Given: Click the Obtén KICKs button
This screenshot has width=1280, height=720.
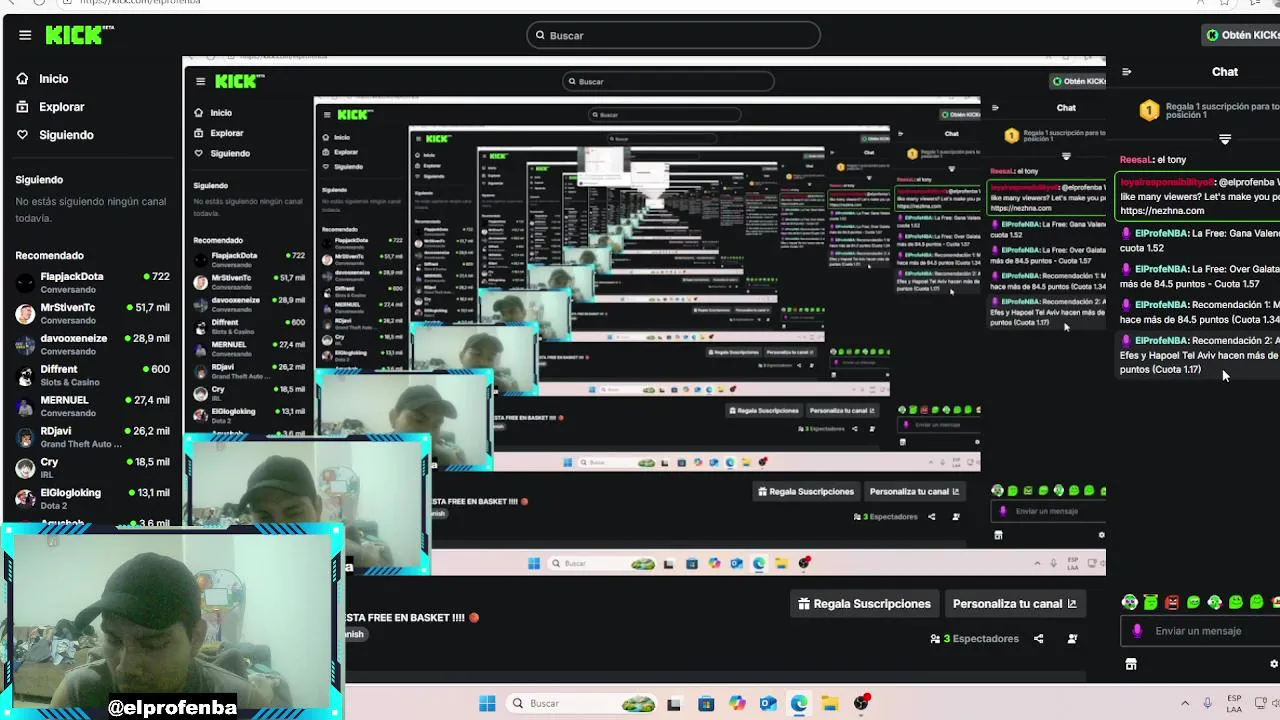Looking at the screenshot, I should click(1242, 35).
